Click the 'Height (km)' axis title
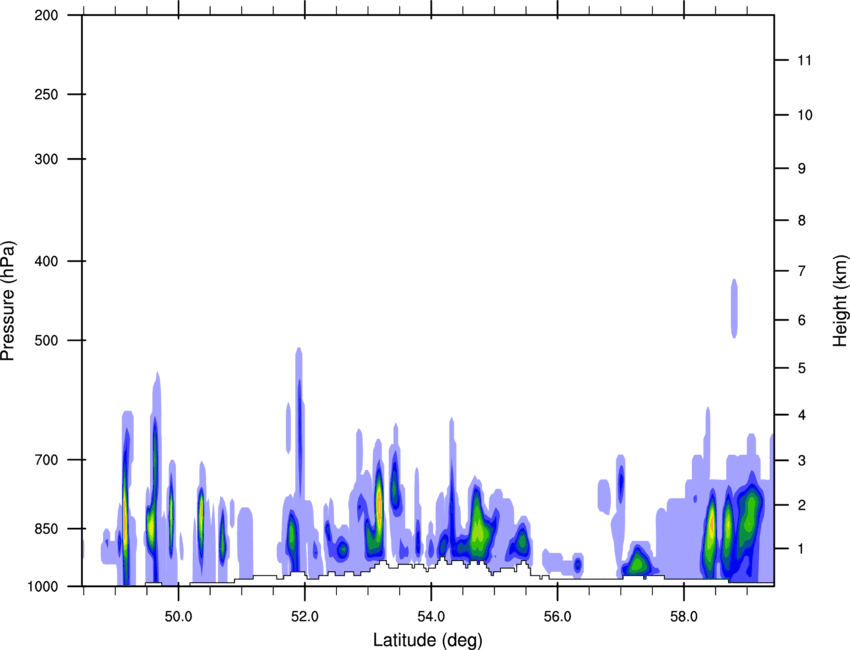Image resolution: width=850 pixels, height=650 pixels. [x=840, y=300]
